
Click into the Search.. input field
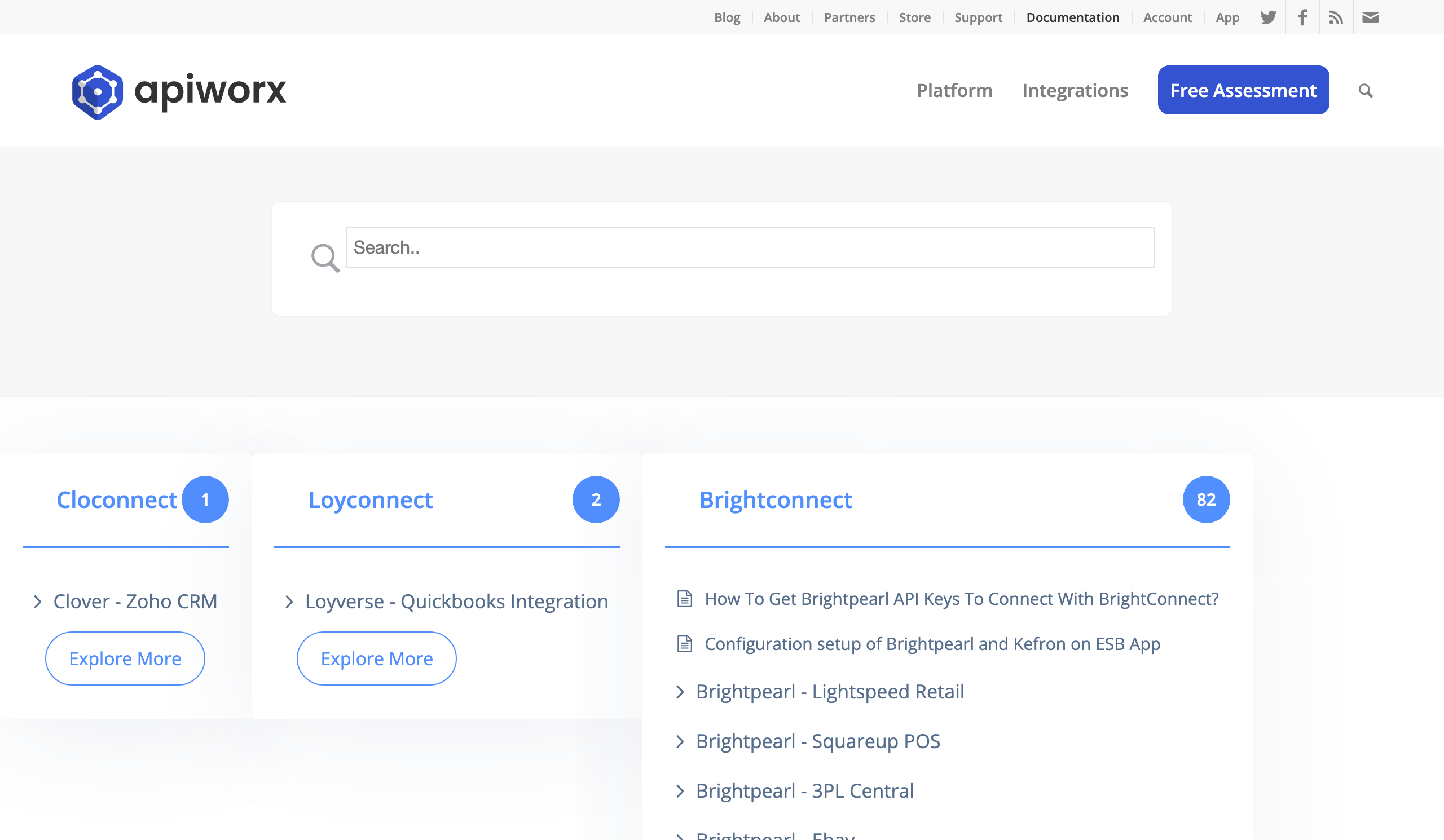750,247
